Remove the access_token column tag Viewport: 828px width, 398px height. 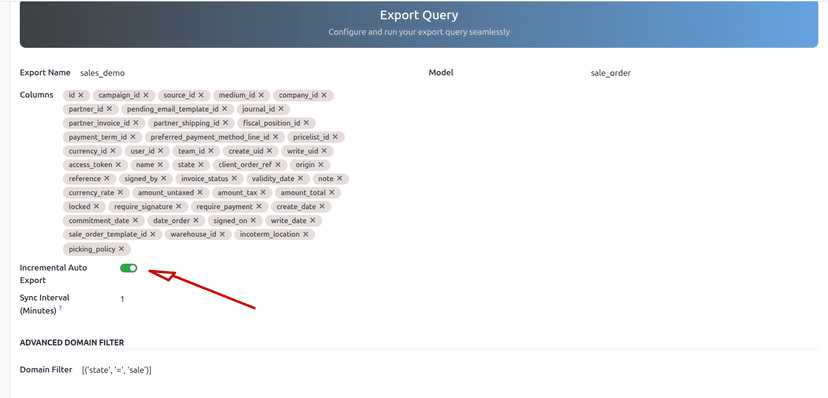(118, 164)
